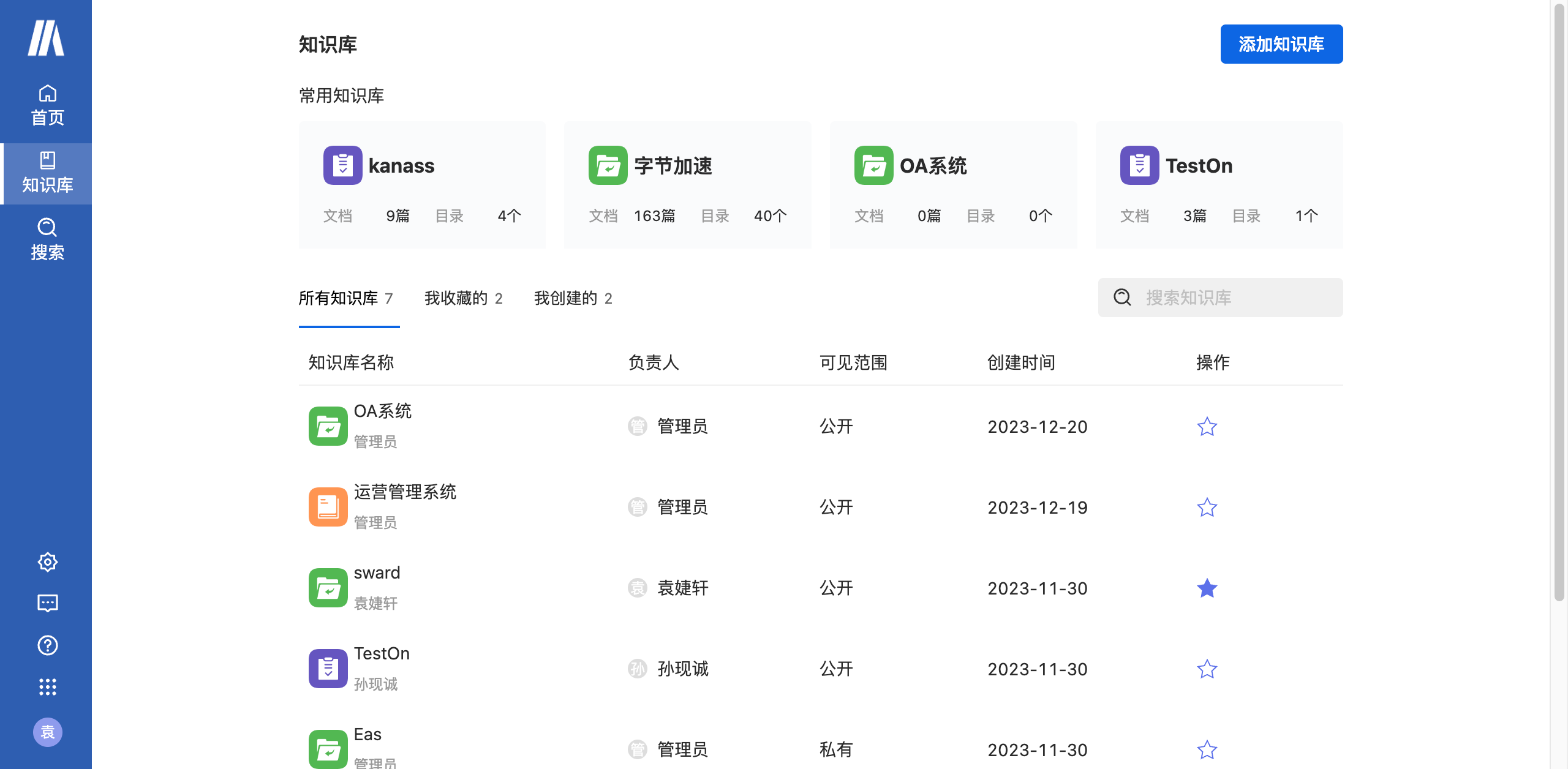The height and width of the screenshot is (769, 1568).
Task: Open the messages icon in sidebar
Action: coord(47,603)
